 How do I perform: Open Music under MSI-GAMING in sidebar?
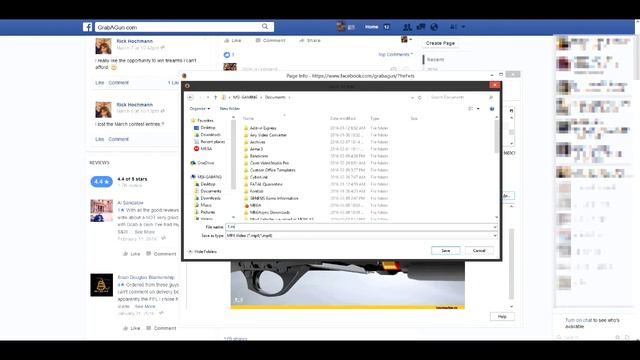pyautogui.click(x=206, y=205)
